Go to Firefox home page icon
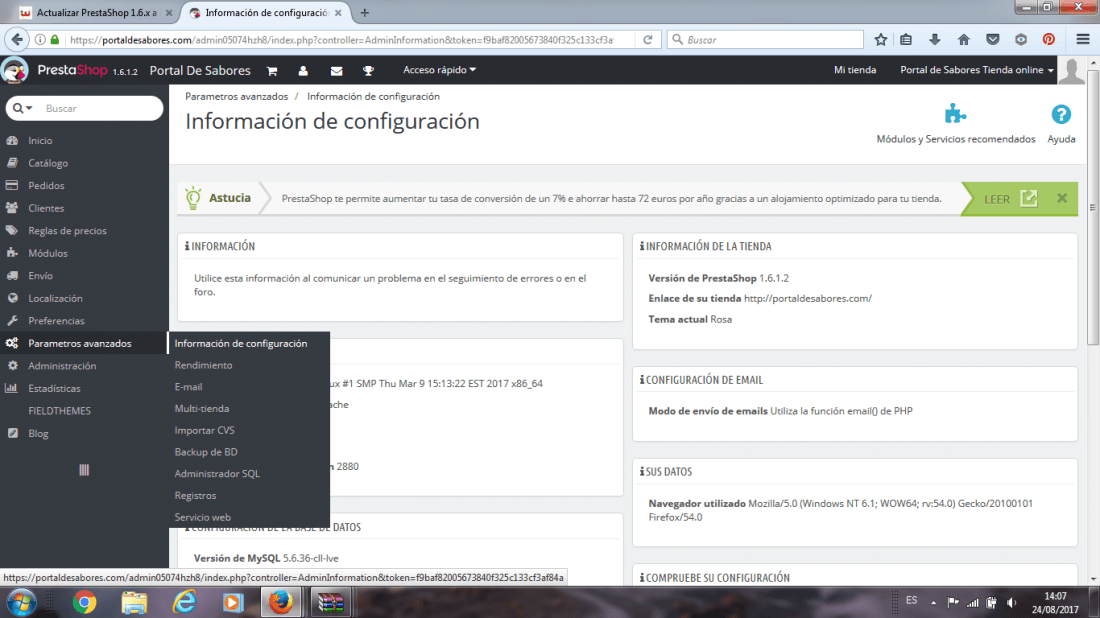The width and height of the screenshot is (1100, 618). pos(964,40)
